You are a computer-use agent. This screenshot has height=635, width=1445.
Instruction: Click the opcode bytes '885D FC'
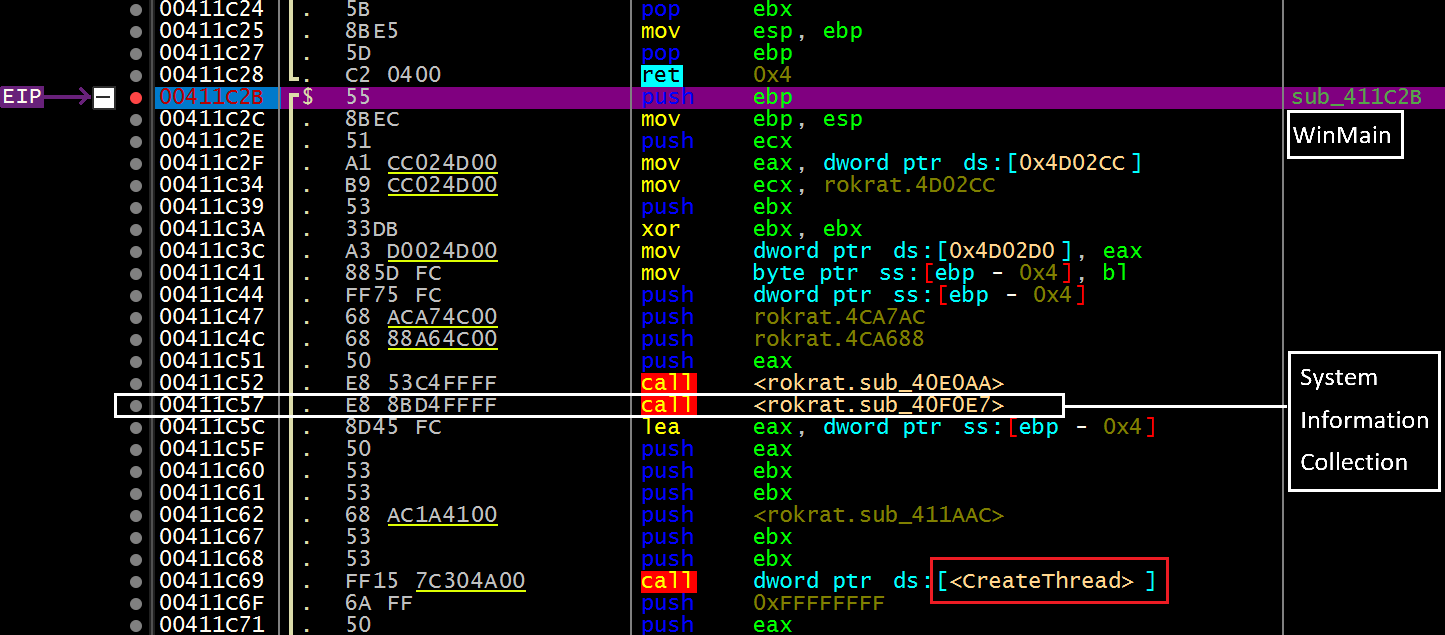[393, 273]
